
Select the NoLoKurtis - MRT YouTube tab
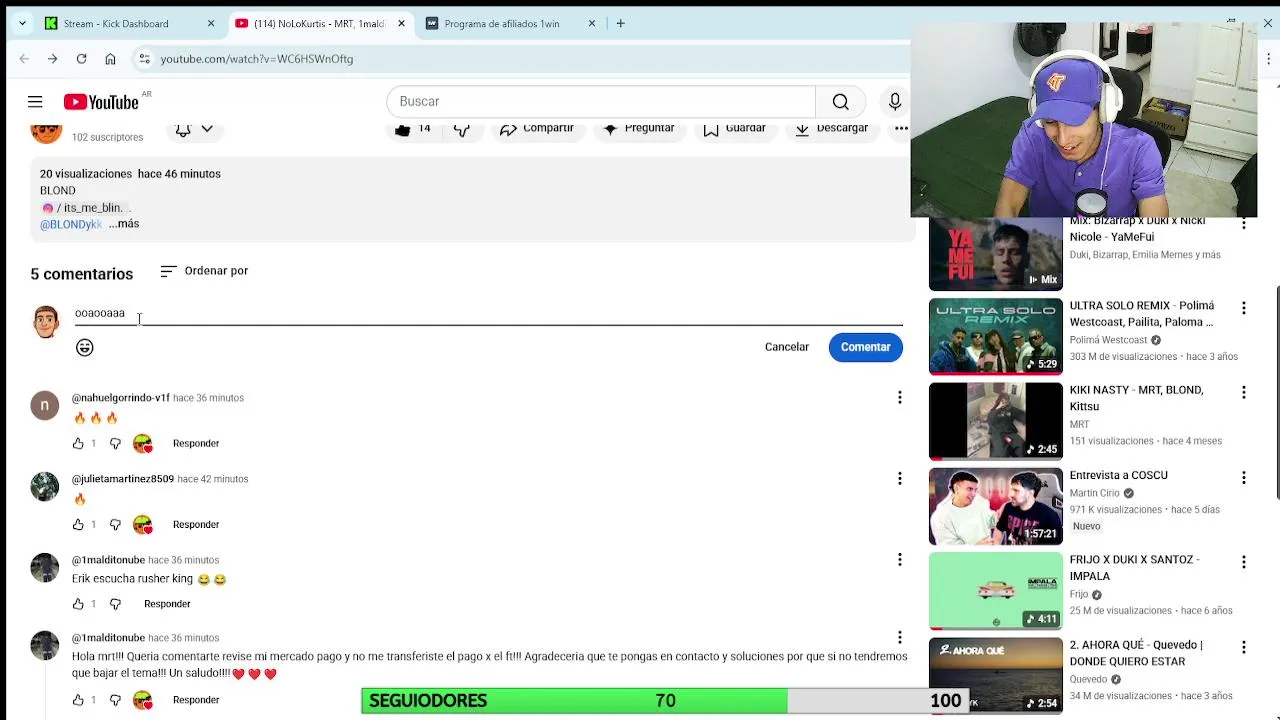point(319,23)
